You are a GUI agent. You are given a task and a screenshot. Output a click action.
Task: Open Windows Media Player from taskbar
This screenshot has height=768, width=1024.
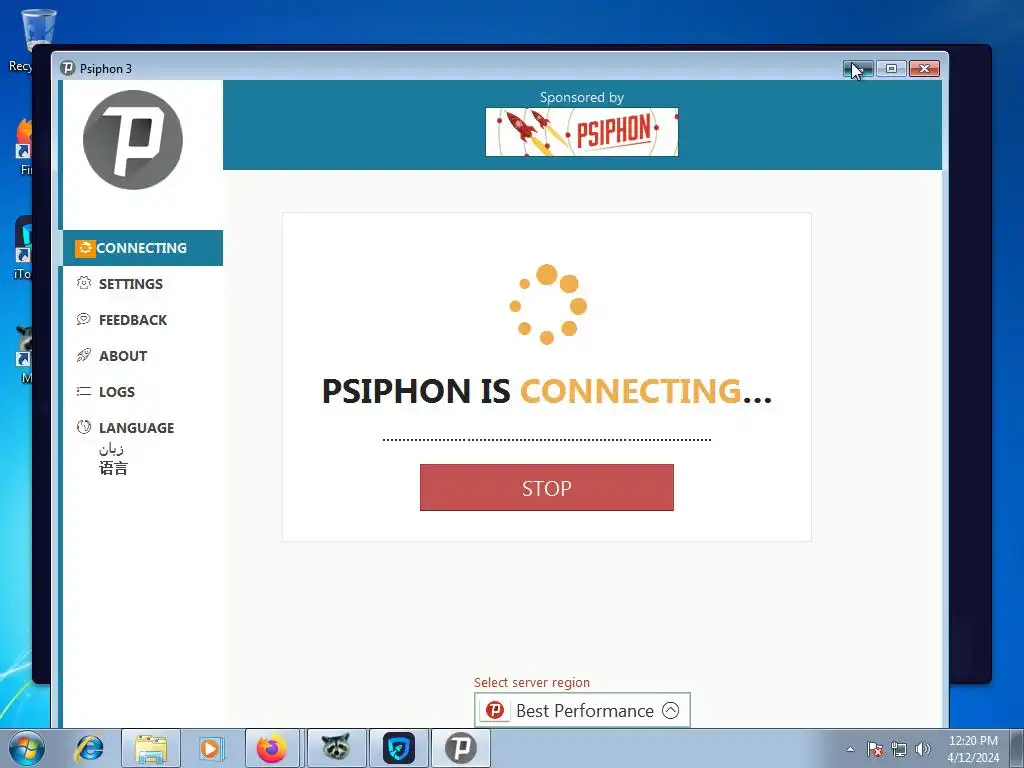(211, 748)
